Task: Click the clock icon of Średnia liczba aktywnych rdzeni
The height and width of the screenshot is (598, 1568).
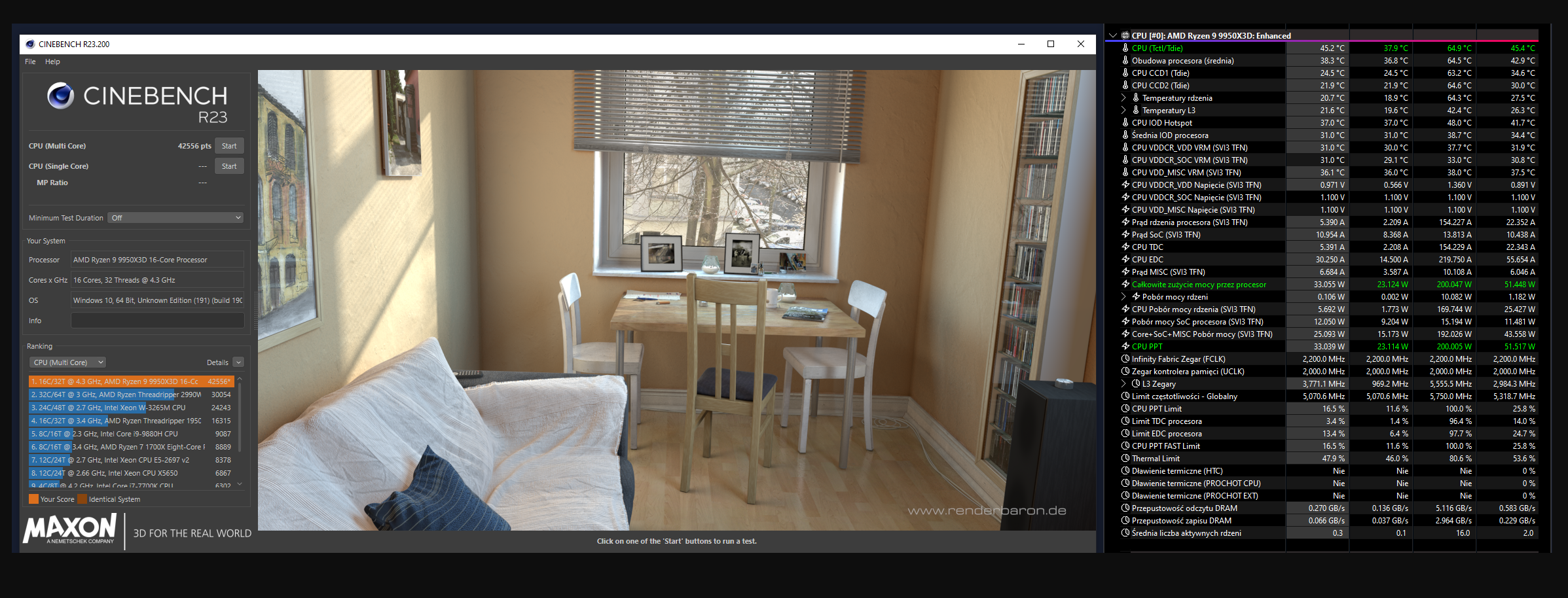Action: 1125,533
